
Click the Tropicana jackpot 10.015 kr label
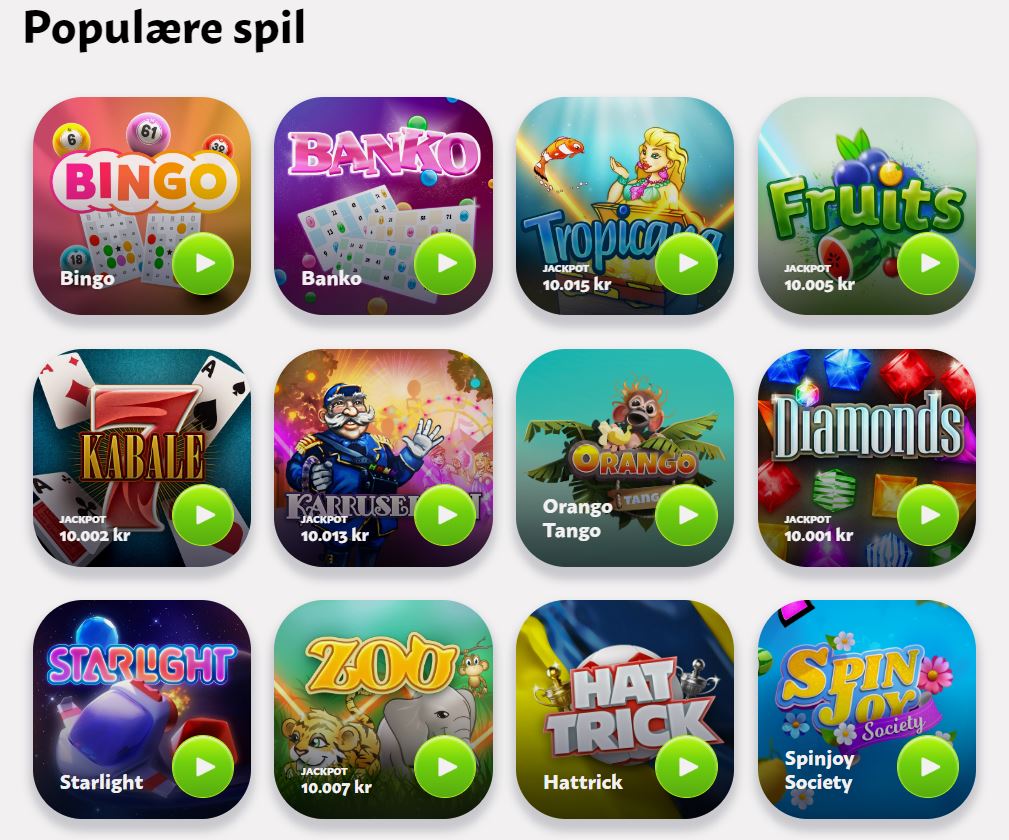tap(576, 278)
